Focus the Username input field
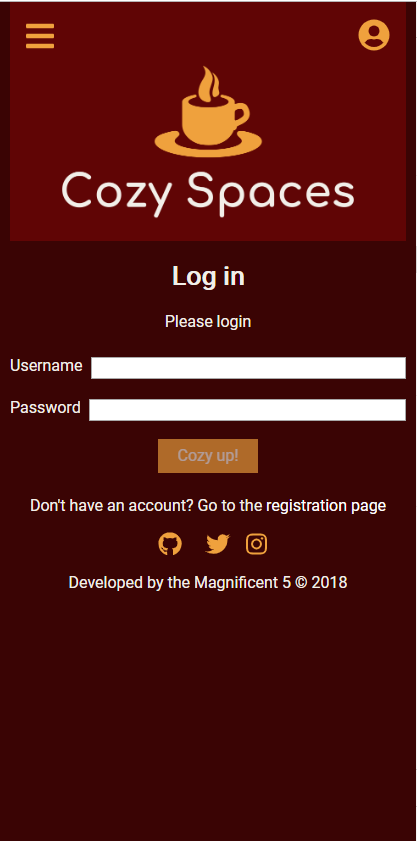 click(x=248, y=368)
